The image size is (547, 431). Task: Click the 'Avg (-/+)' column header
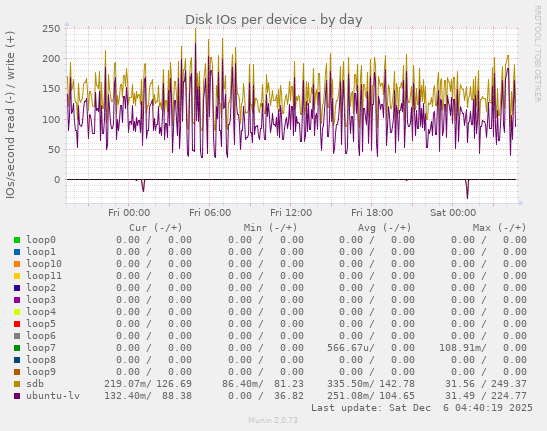(384, 228)
